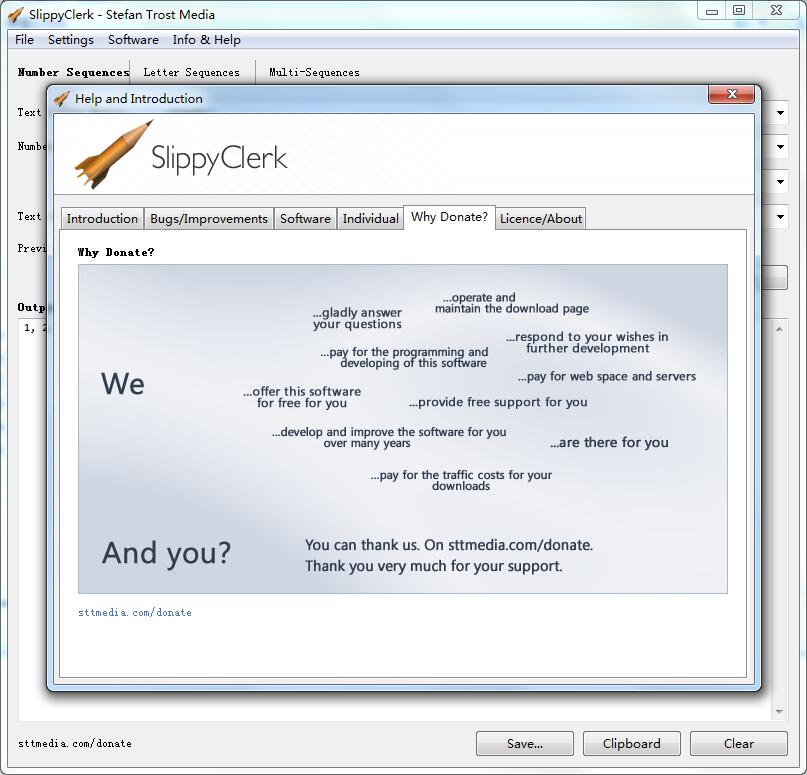Image resolution: width=807 pixels, height=775 pixels.
Task: Open the Info & Help menu
Action: click(x=206, y=40)
